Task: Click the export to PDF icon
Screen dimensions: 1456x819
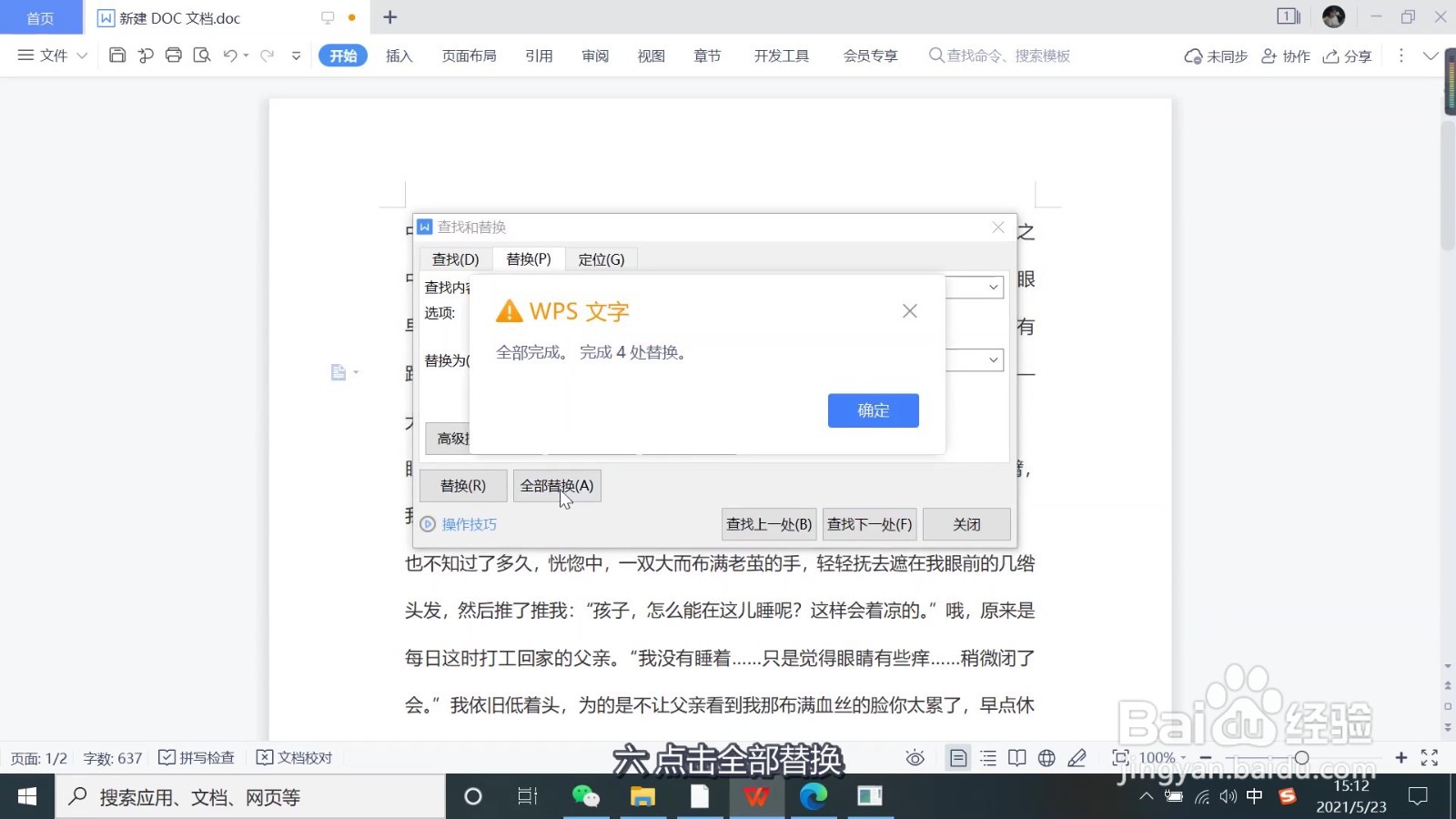Action: (x=146, y=56)
